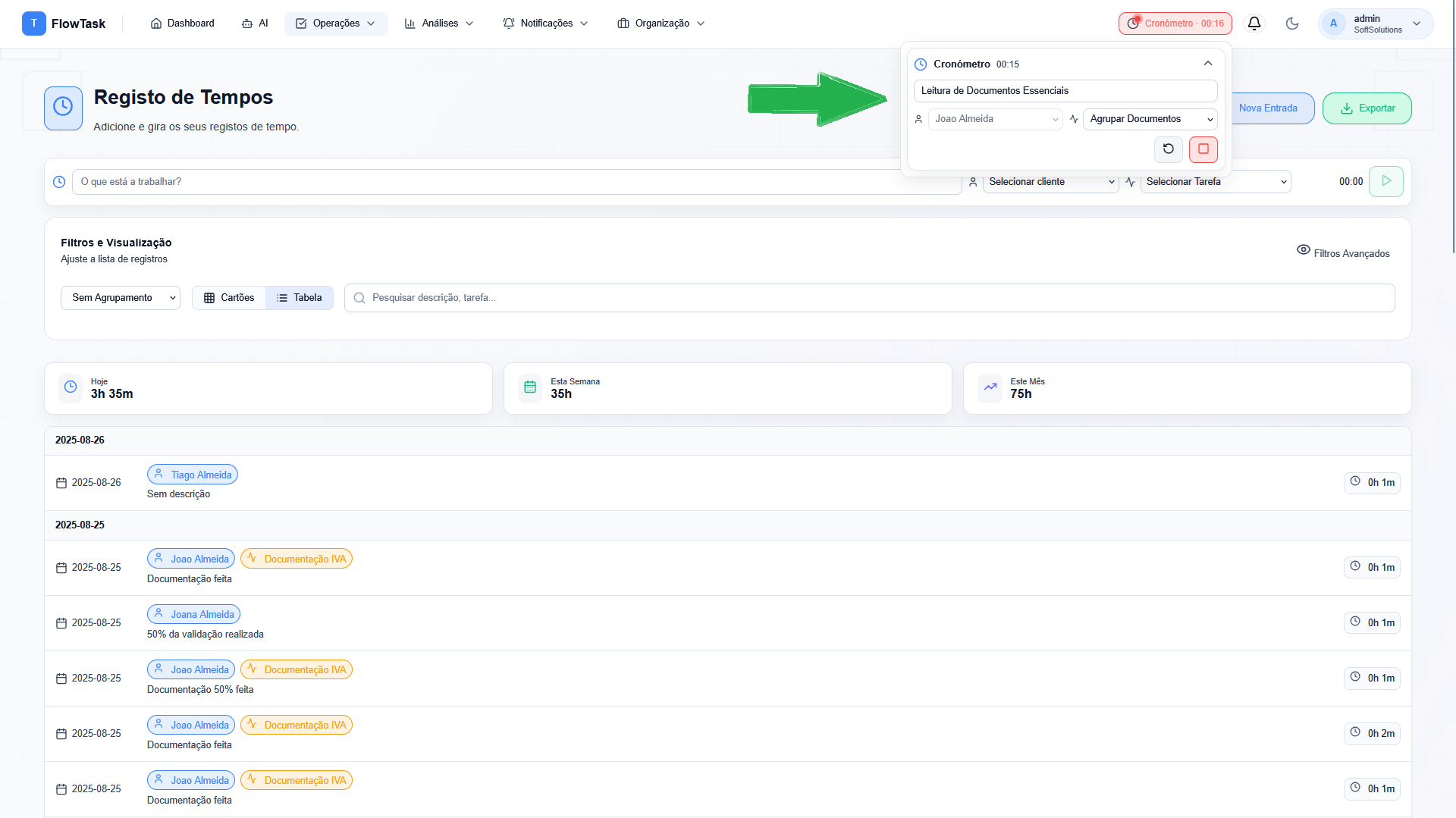Switch to Tabela view

coord(300,298)
